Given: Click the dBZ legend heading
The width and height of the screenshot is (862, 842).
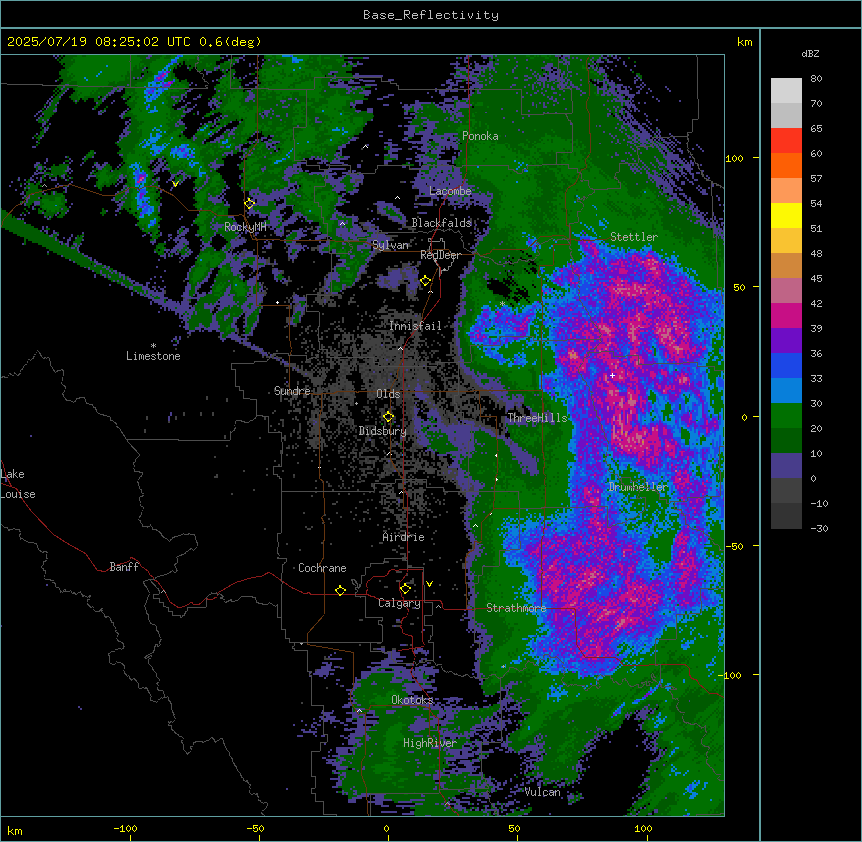Looking at the screenshot, I should coord(810,53).
